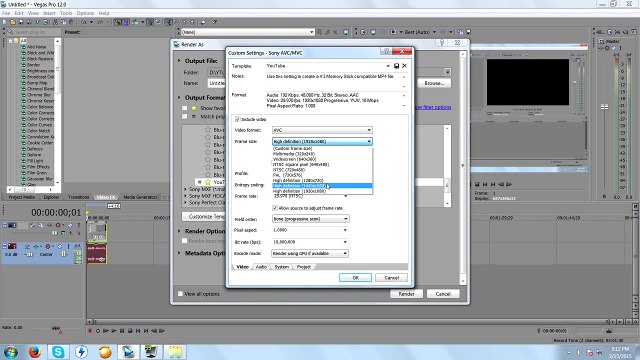Open the file explorer folder on the taskbar
Image resolution: width=640 pixels, height=360 pixels.
[175, 351]
